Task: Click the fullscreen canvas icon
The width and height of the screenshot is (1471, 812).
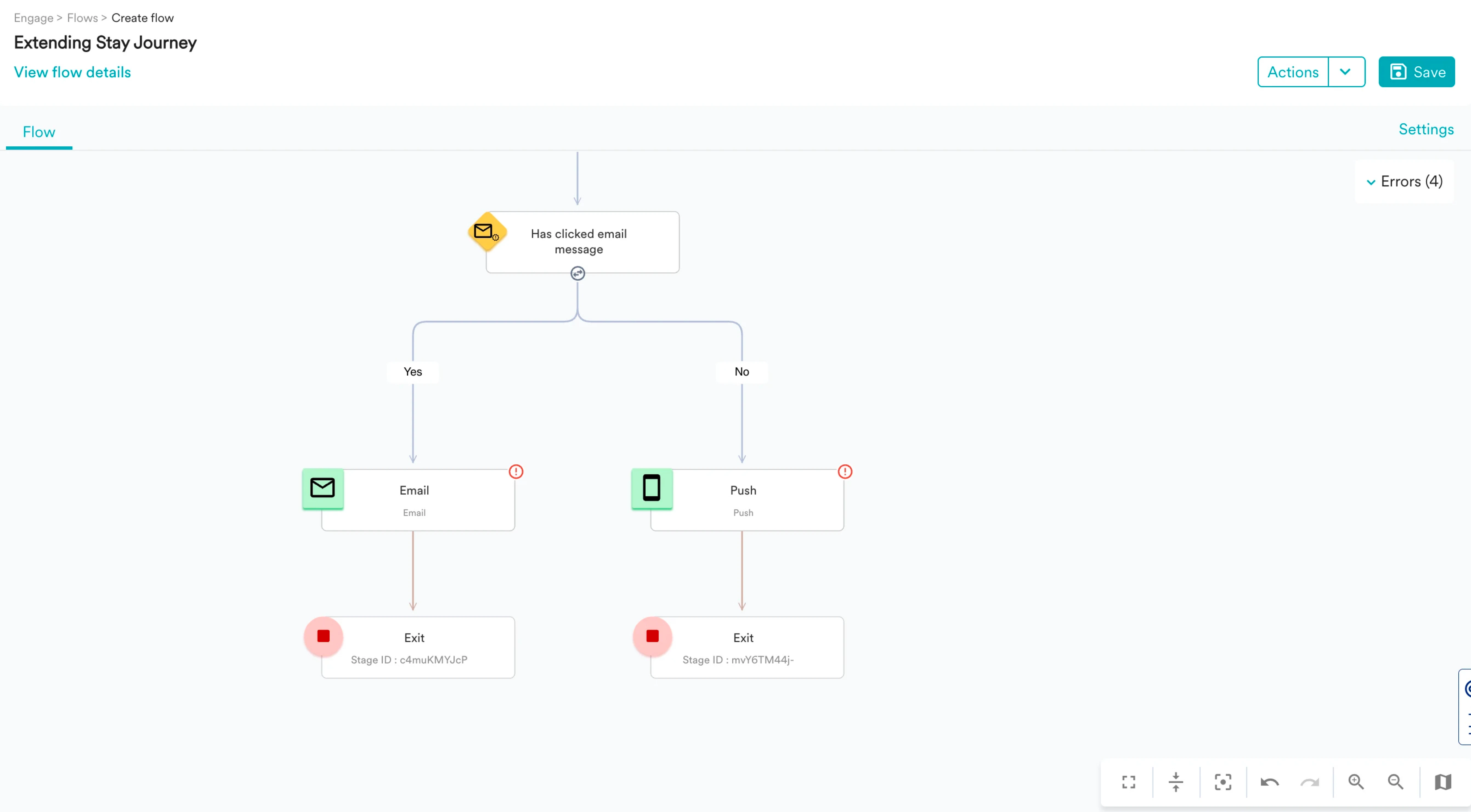Action: [1128, 782]
